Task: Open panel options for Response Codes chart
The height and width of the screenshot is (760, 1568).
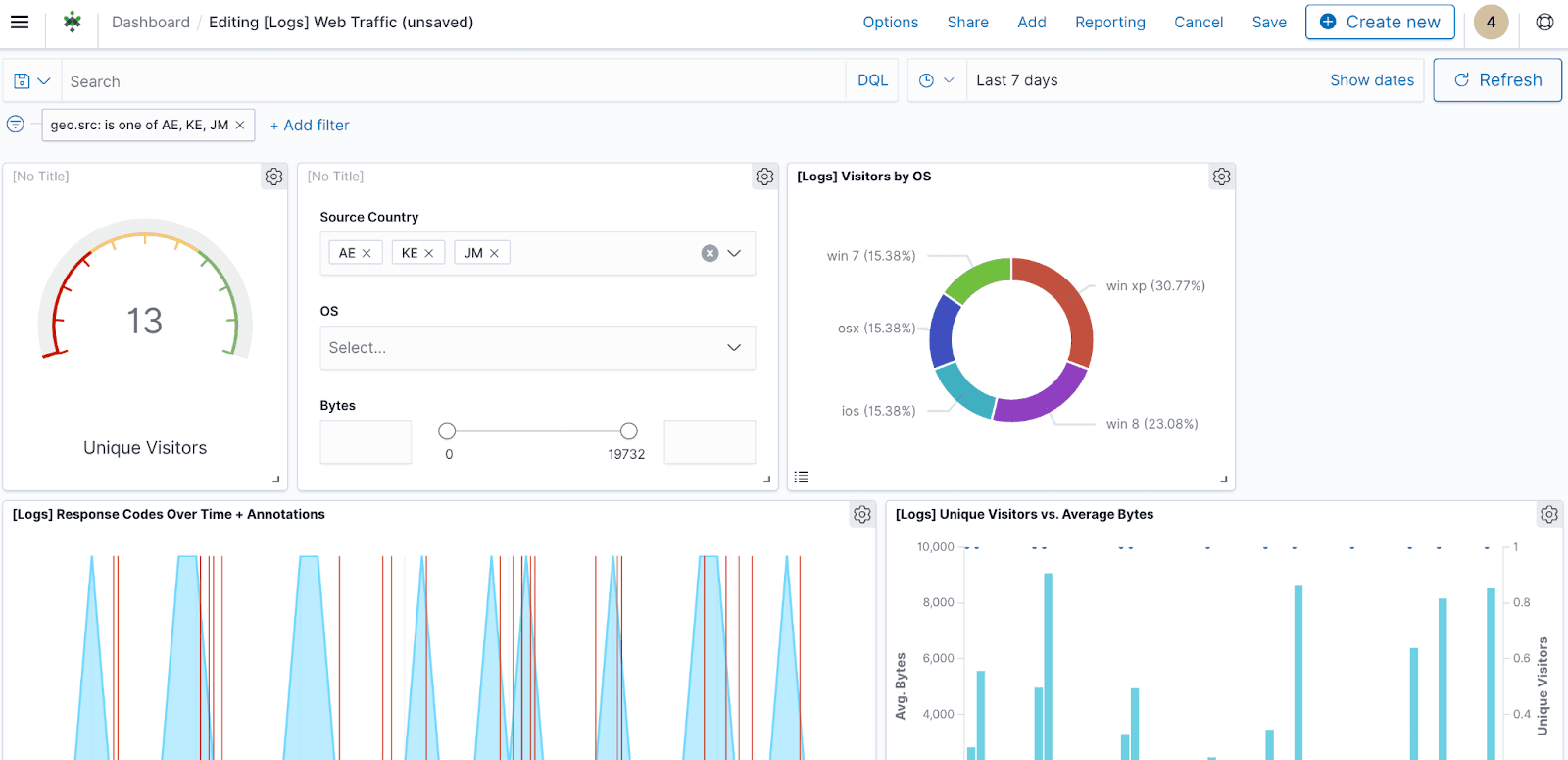Action: click(x=861, y=514)
